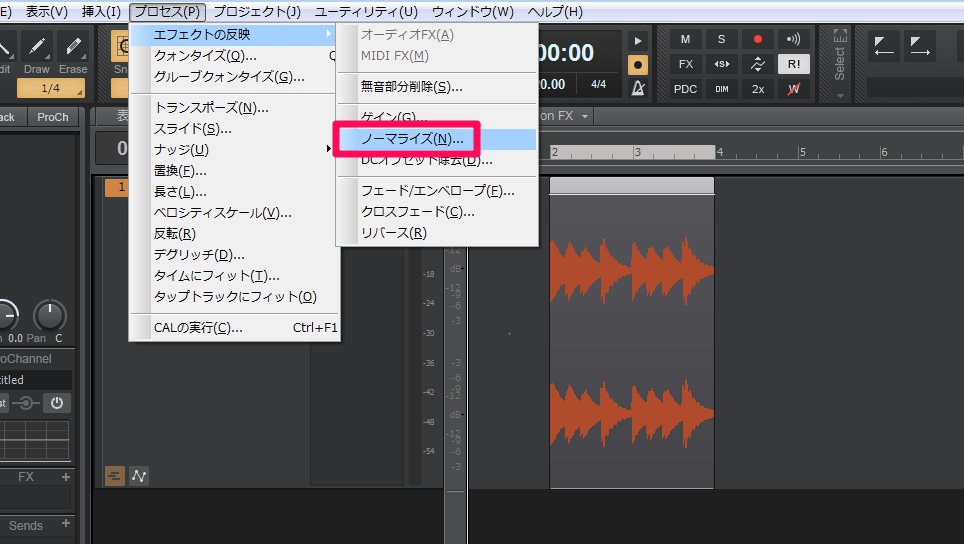Screen dimensions: 964x544
Task: Select ノーマライズ(N)... from the submenu
Action: click(406, 139)
